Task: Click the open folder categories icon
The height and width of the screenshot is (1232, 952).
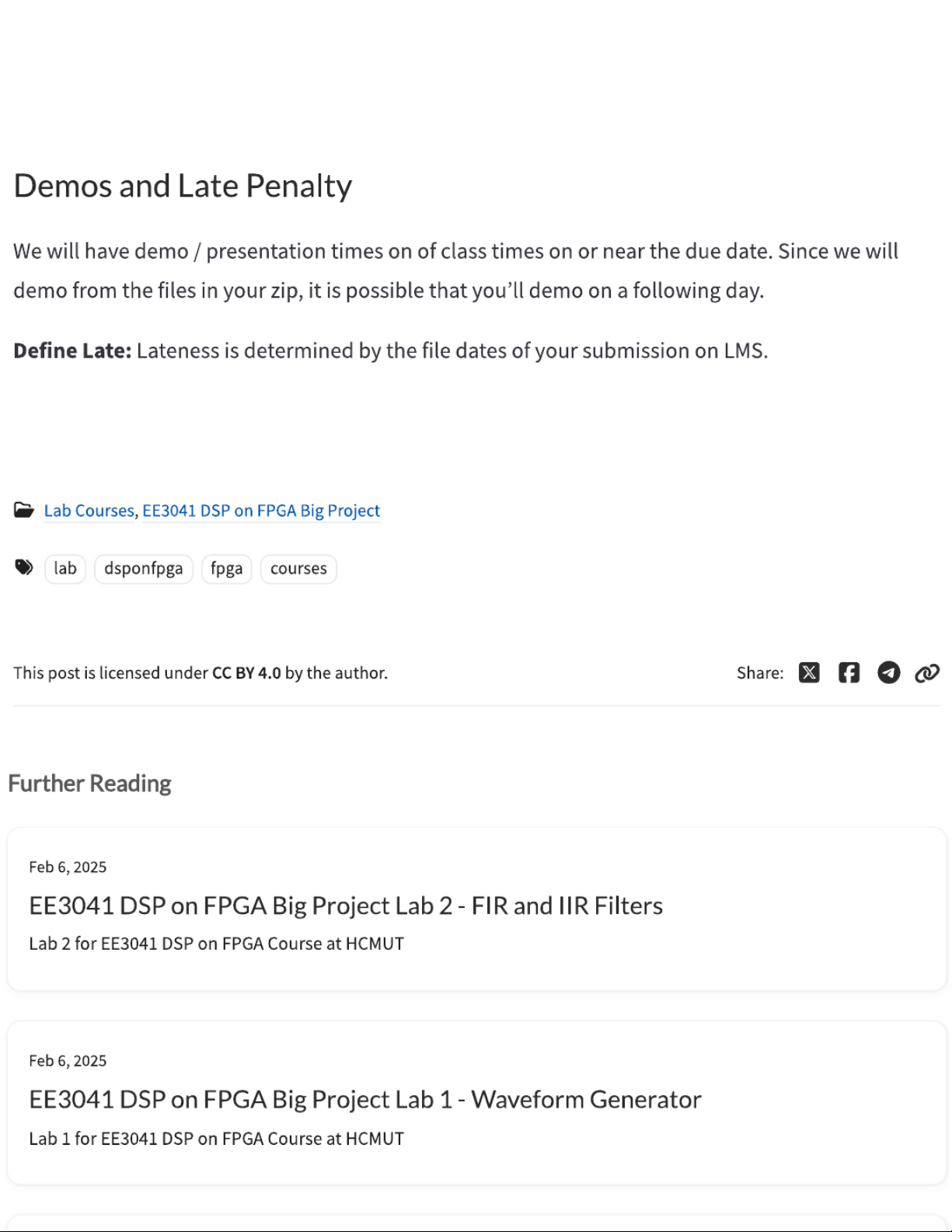Action: click(24, 510)
